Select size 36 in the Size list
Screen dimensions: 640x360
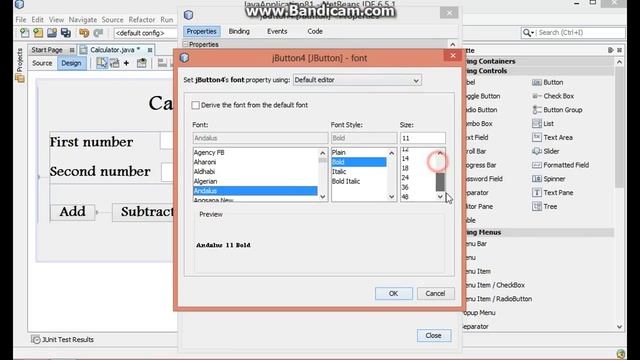pos(405,187)
